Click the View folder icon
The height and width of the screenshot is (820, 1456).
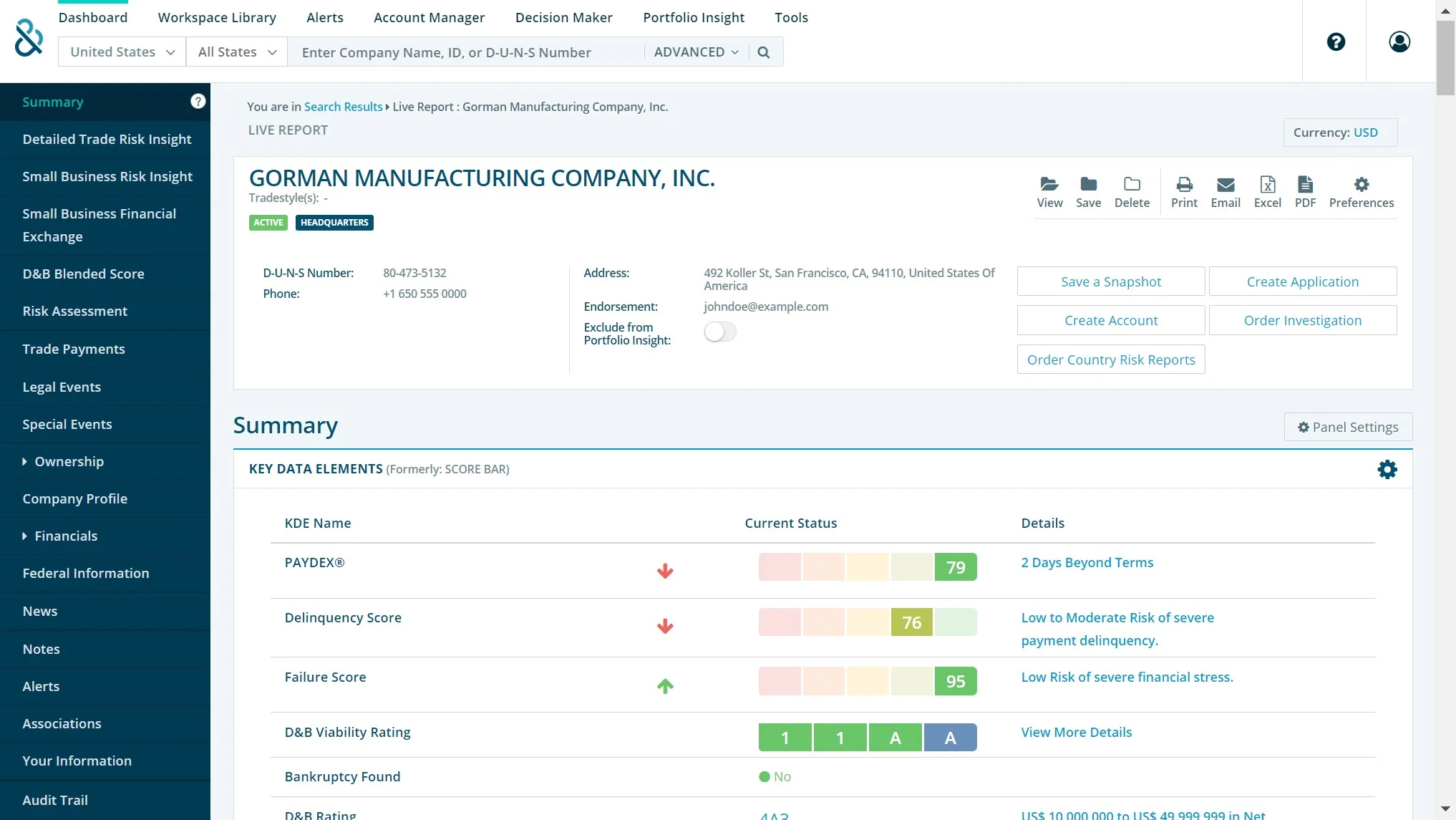[x=1049, y=184]
